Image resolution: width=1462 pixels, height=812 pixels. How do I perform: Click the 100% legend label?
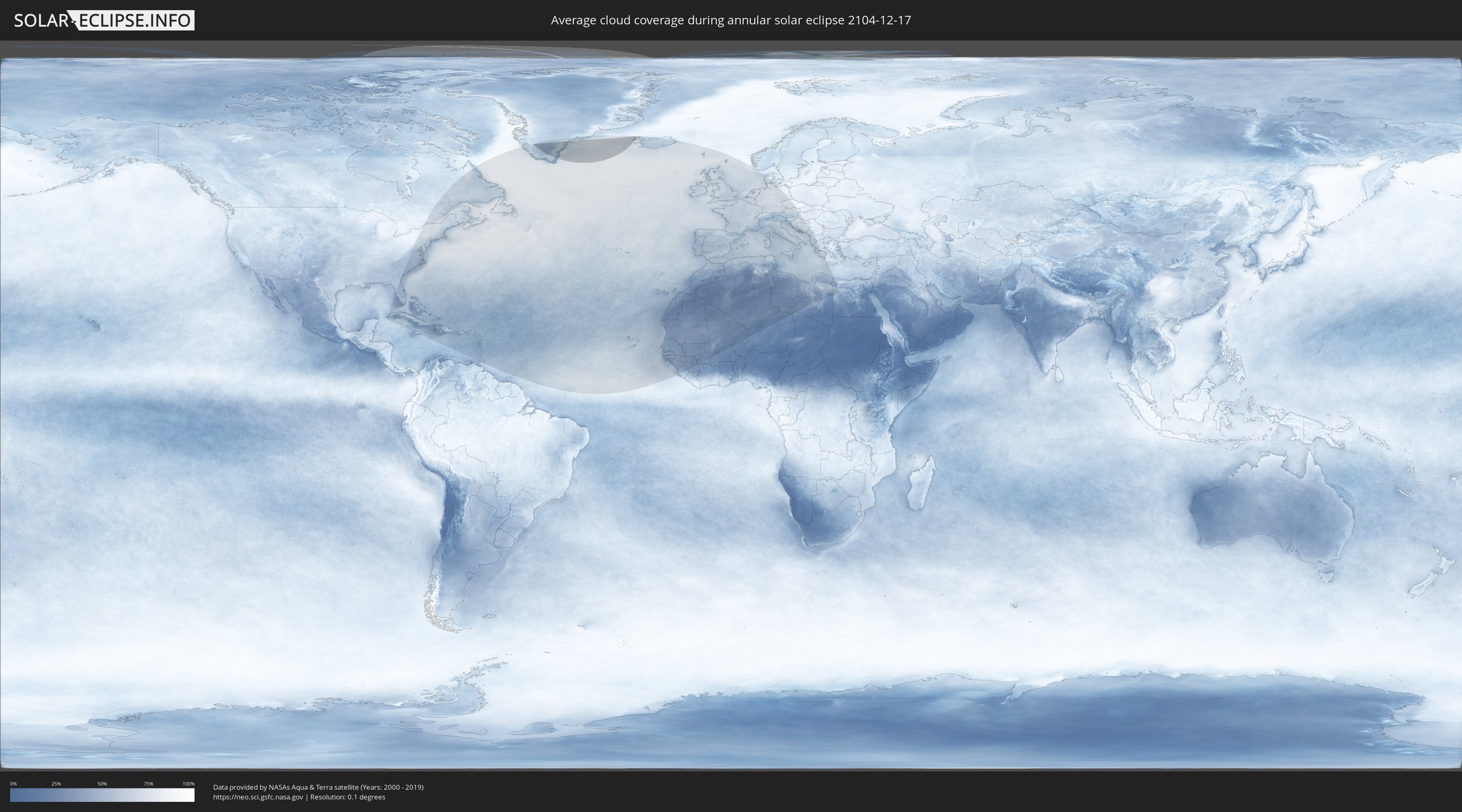tap(188, 784)
